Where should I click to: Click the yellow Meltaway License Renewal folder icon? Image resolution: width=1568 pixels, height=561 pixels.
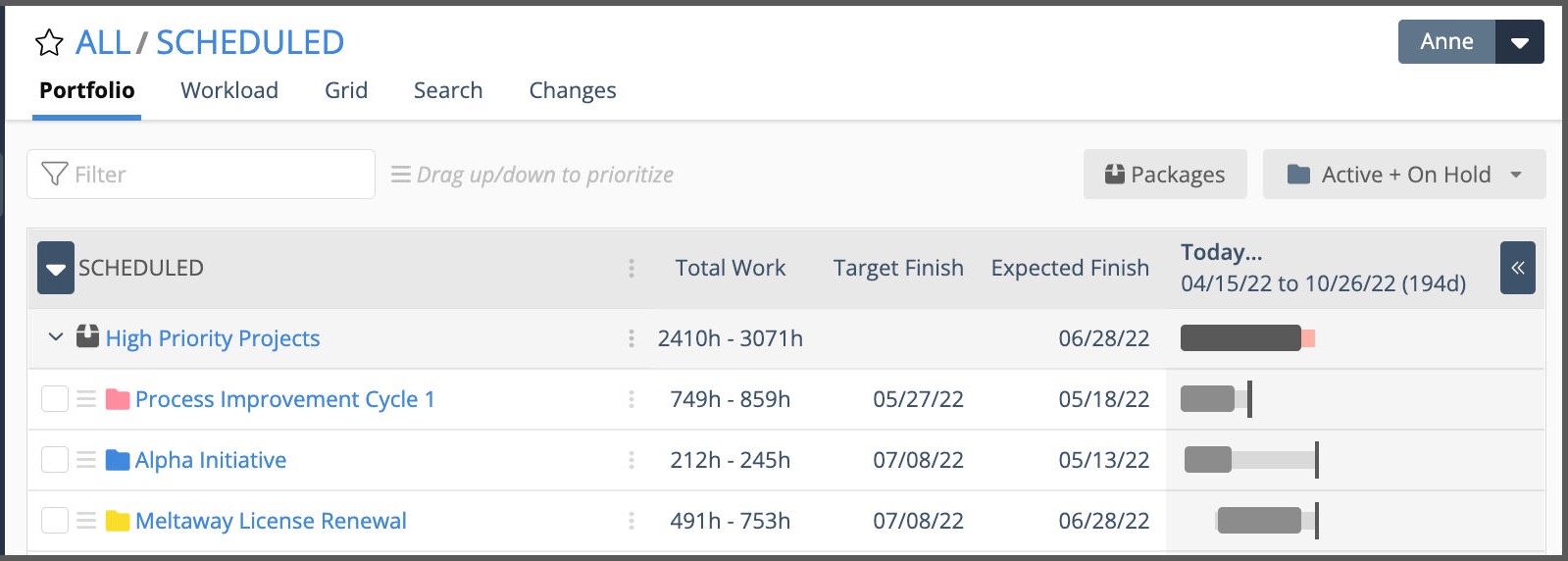point(118,521)
